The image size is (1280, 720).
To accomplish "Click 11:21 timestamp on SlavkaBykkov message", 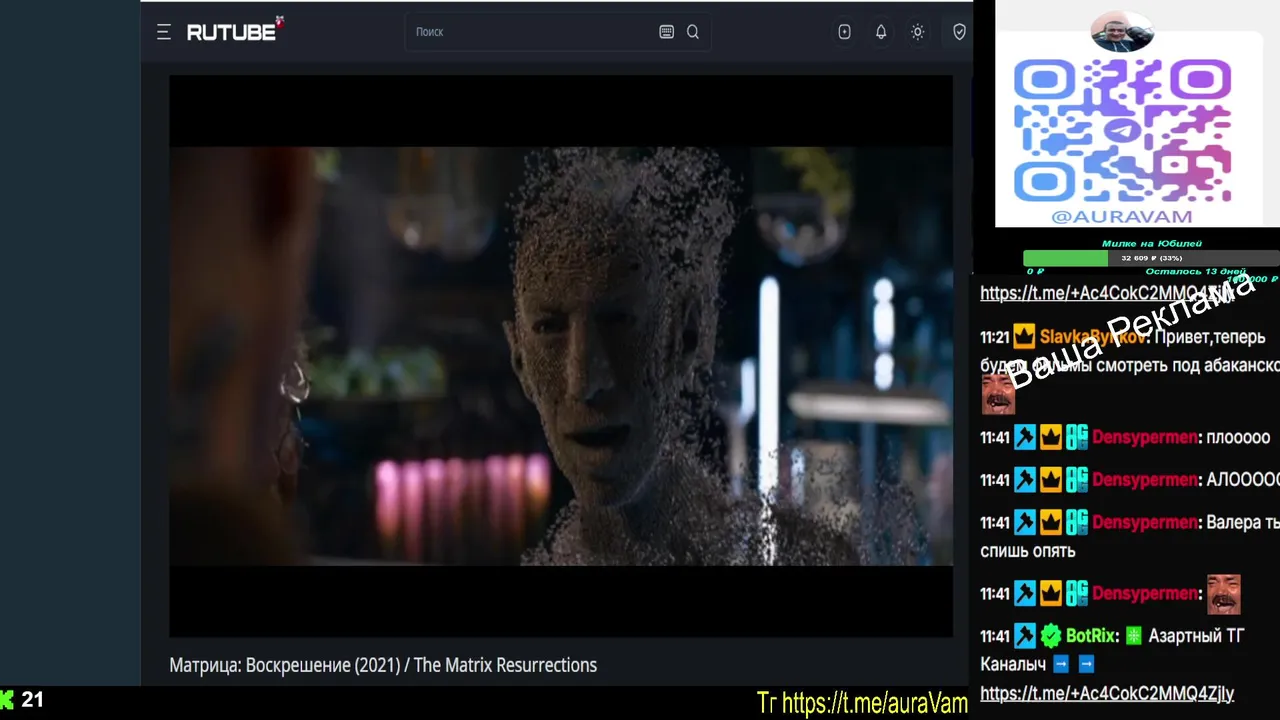I will (x=995, y=338).
